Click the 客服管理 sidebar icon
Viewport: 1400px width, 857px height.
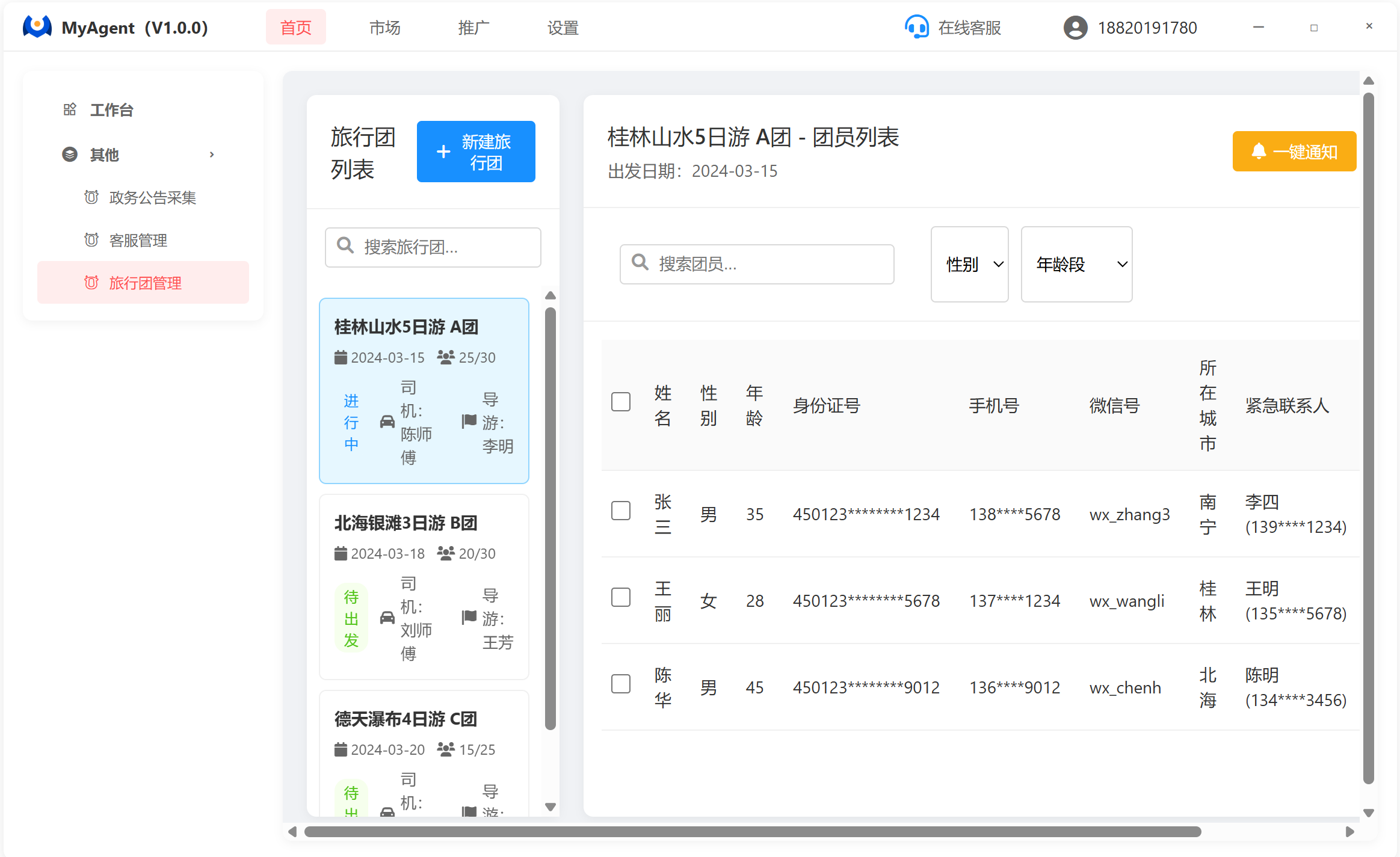point(91,240)
